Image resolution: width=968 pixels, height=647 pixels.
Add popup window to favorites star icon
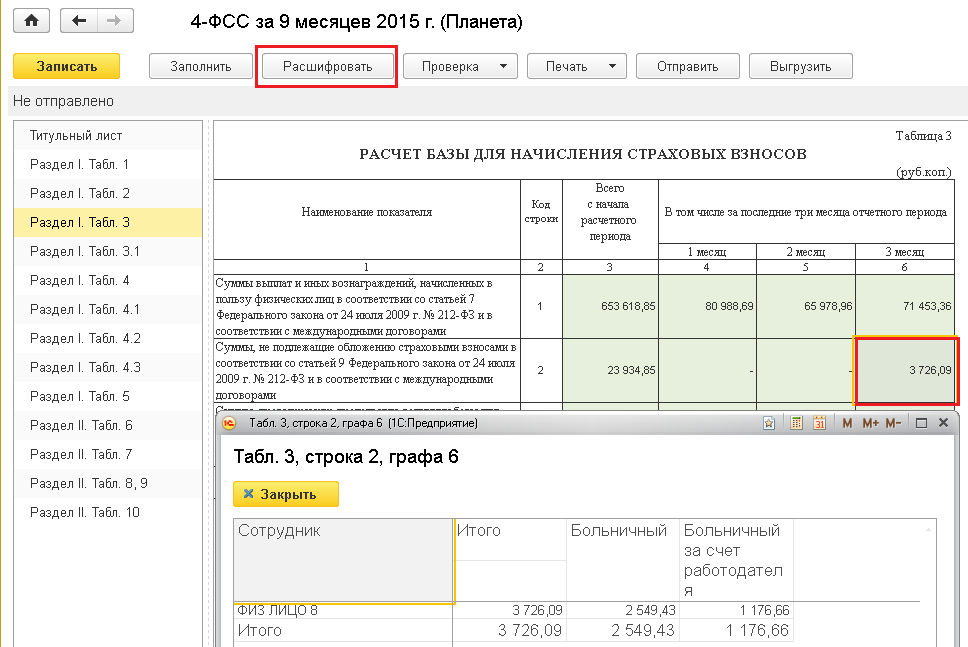pyautogui.click(x=769, y=423)
